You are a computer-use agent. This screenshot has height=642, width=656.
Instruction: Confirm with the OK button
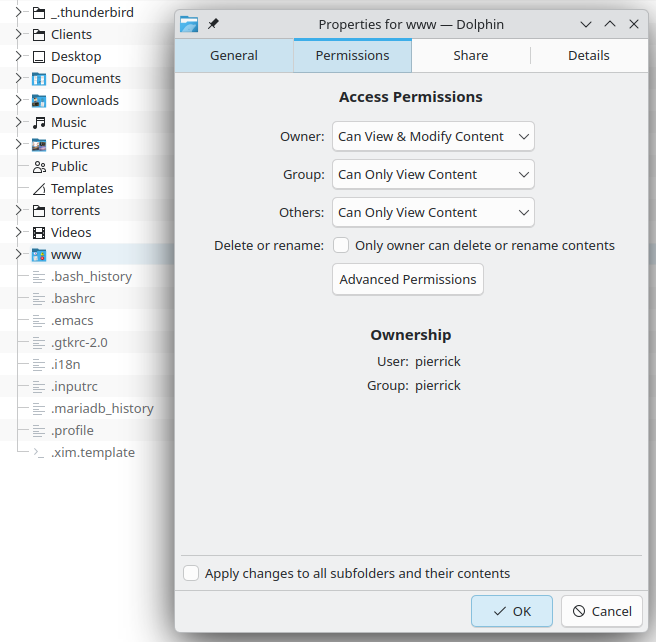pyautogui.click(x=512, y=611)
